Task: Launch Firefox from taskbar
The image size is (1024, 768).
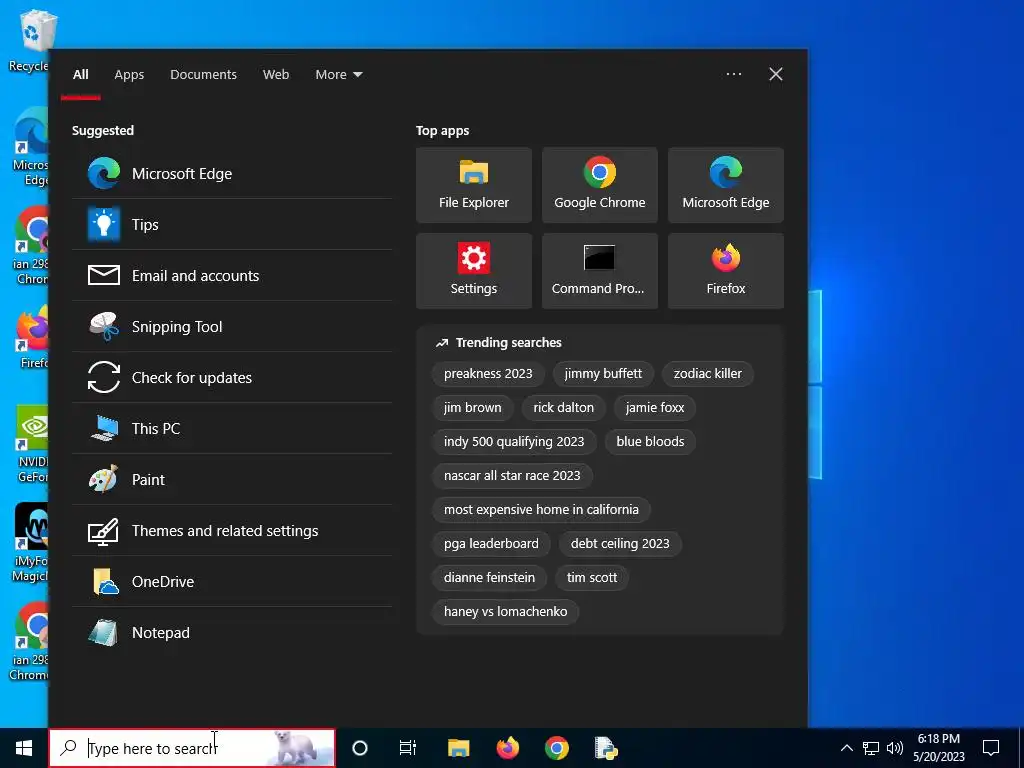Action: [507, 748]
